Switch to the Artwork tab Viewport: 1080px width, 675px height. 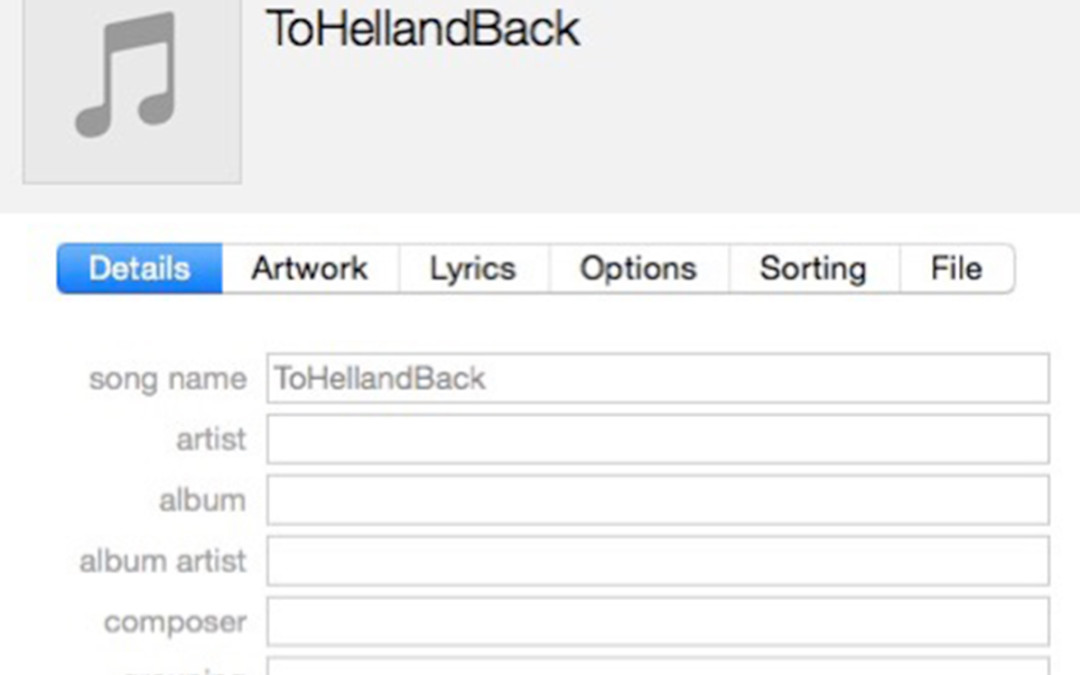[x=310, y=269]
